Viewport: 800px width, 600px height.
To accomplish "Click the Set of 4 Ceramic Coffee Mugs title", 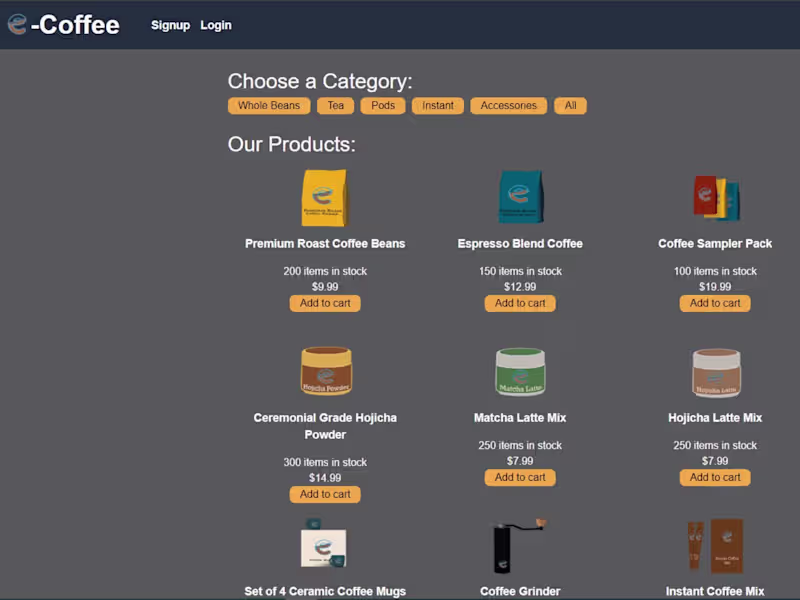I will pyautogui.click(x=325, y=591).
